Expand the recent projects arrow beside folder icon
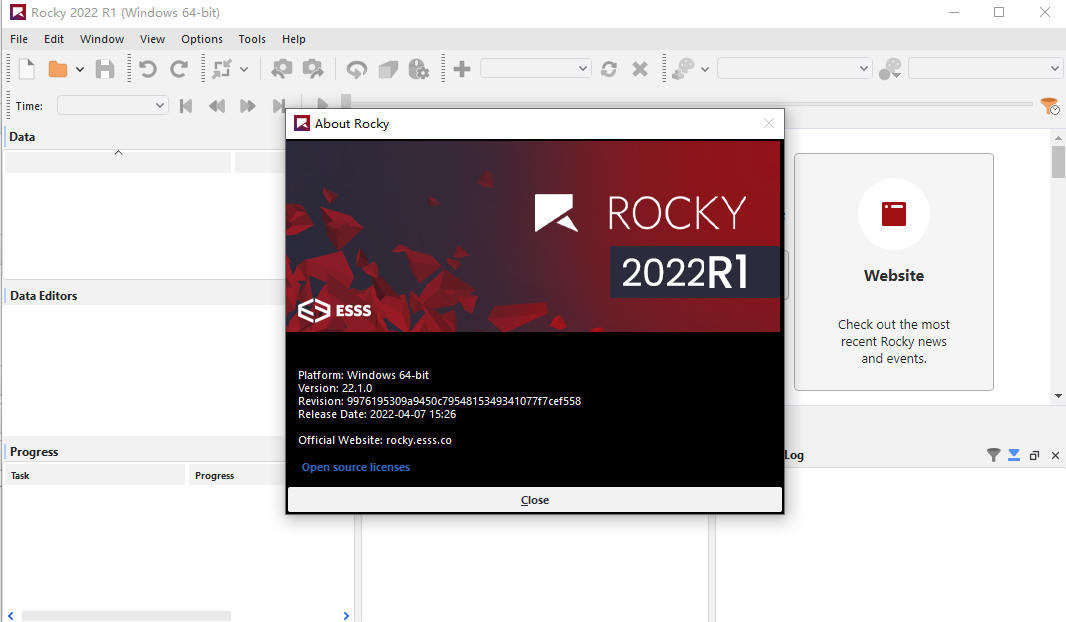Image resolution: width=1066 pixels, height=622 pixels. pos(80,69)
